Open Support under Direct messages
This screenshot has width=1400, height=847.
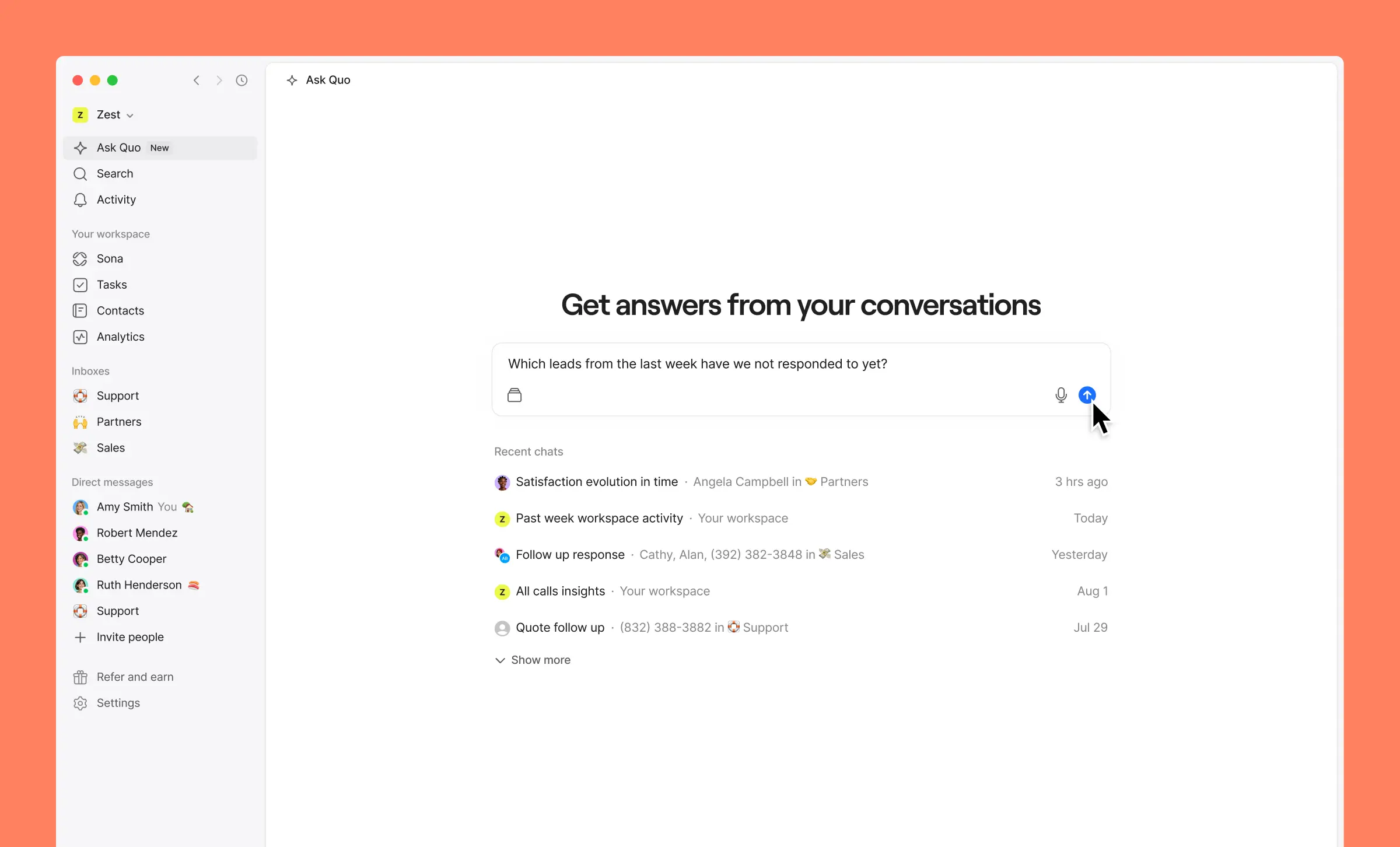[x=160, y=611]
